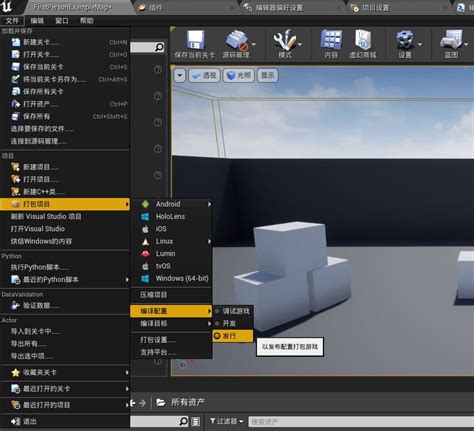
Task: Click the Save Current Level toolbar icon
Action: 195,40
